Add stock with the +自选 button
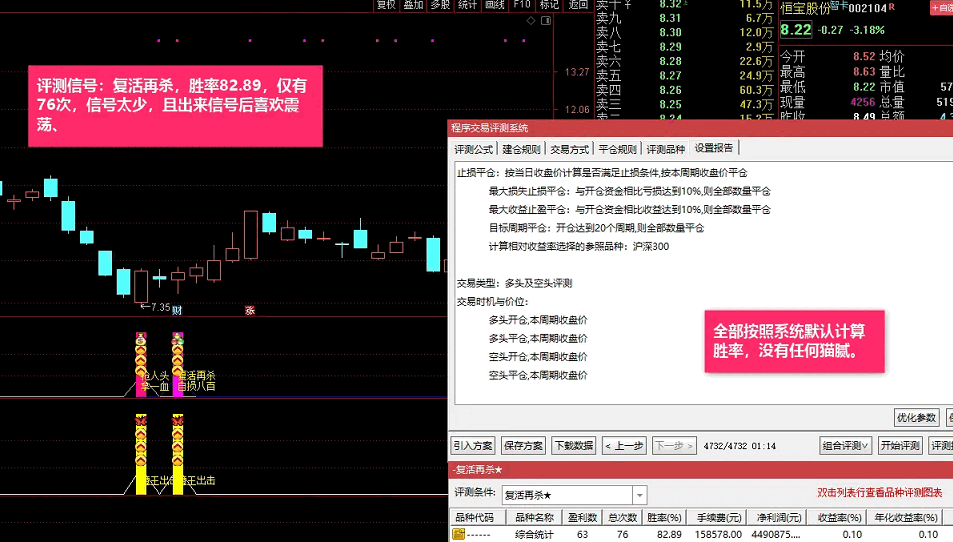Screen dimensions: 953x542 942,7
